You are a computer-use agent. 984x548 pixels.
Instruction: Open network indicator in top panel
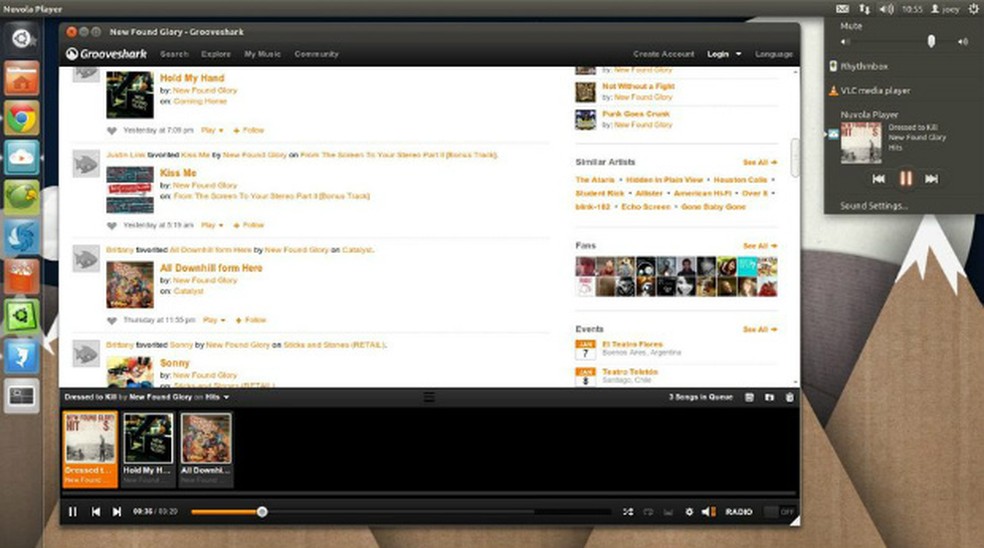coord(865,9)
